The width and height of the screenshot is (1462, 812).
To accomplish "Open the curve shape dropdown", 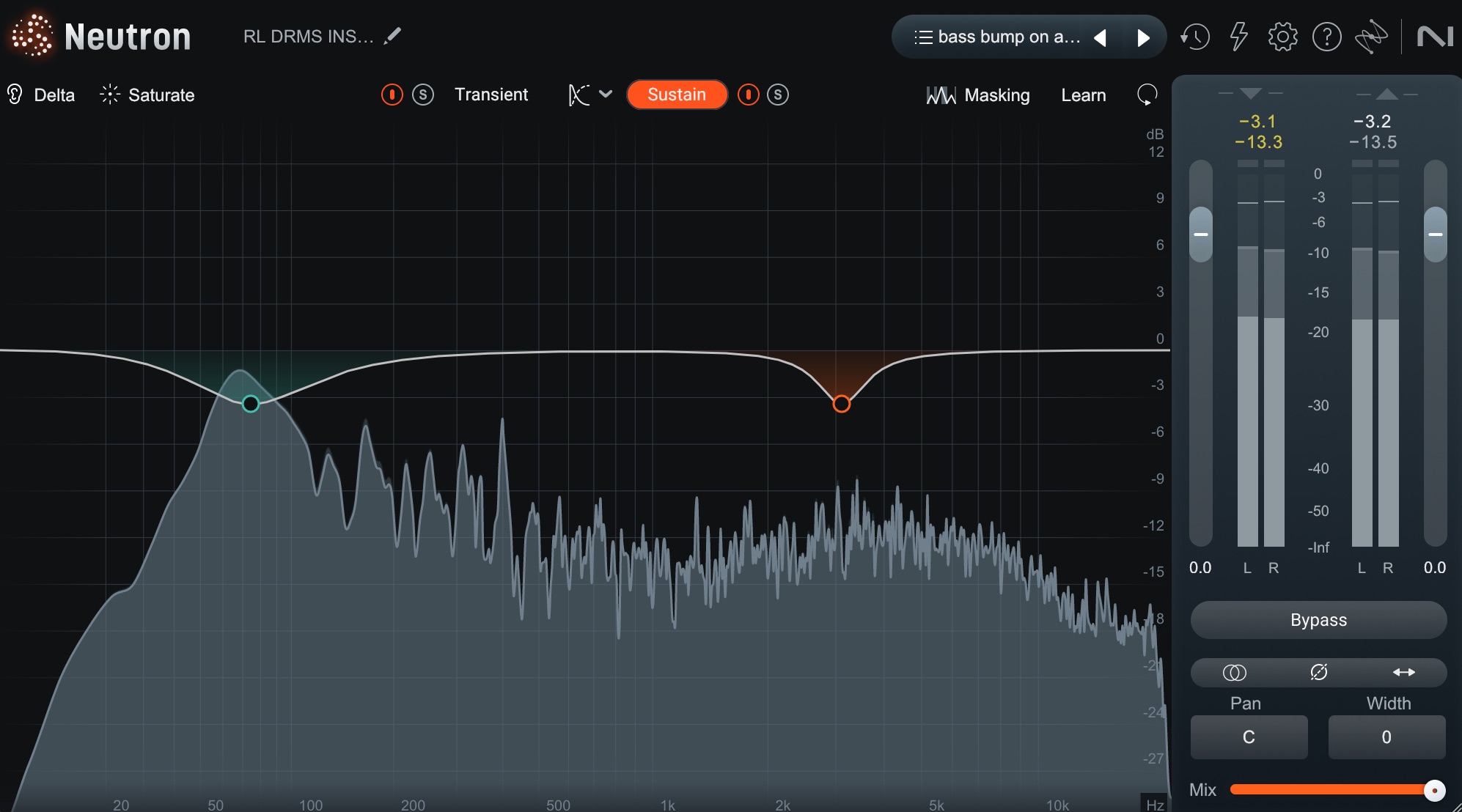I will (x=591, y=95).
